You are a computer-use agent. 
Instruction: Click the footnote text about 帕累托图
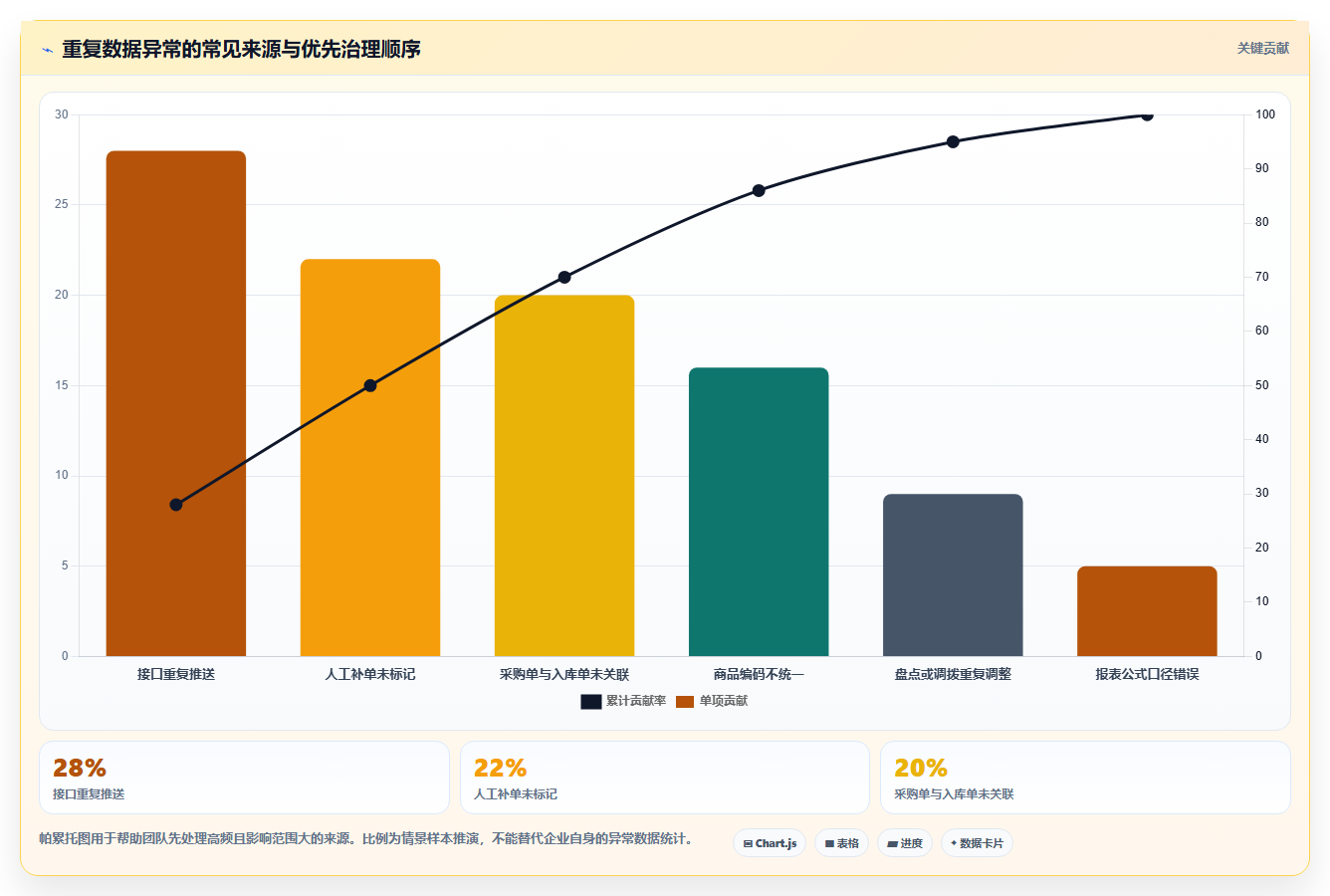365,838
